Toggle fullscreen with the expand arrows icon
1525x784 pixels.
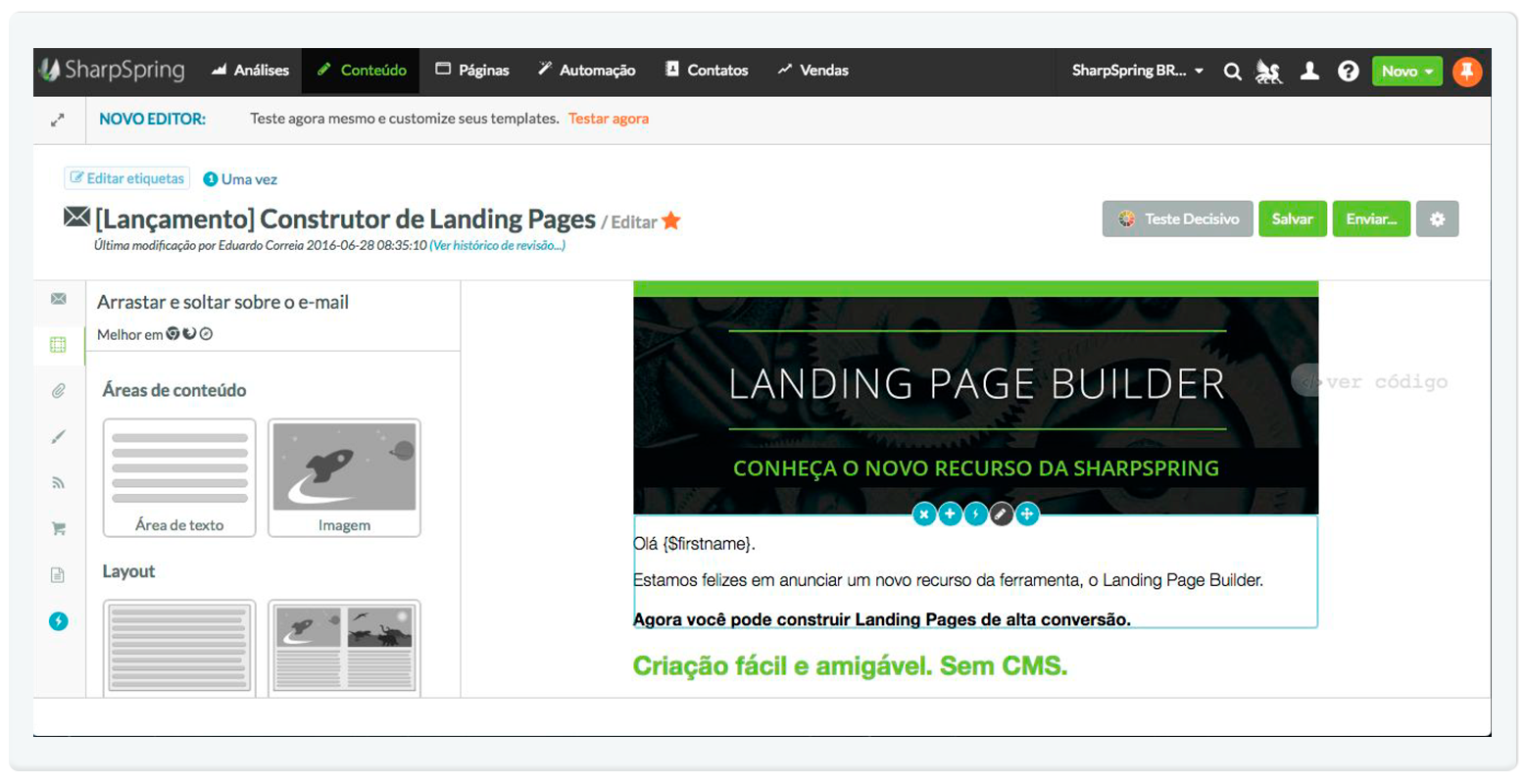pos(58,120)
